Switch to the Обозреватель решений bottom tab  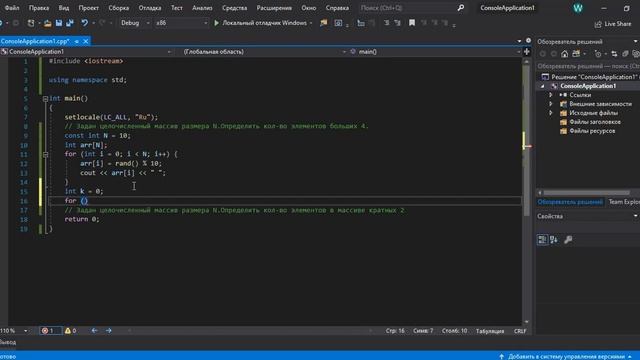tap(570, 202)
